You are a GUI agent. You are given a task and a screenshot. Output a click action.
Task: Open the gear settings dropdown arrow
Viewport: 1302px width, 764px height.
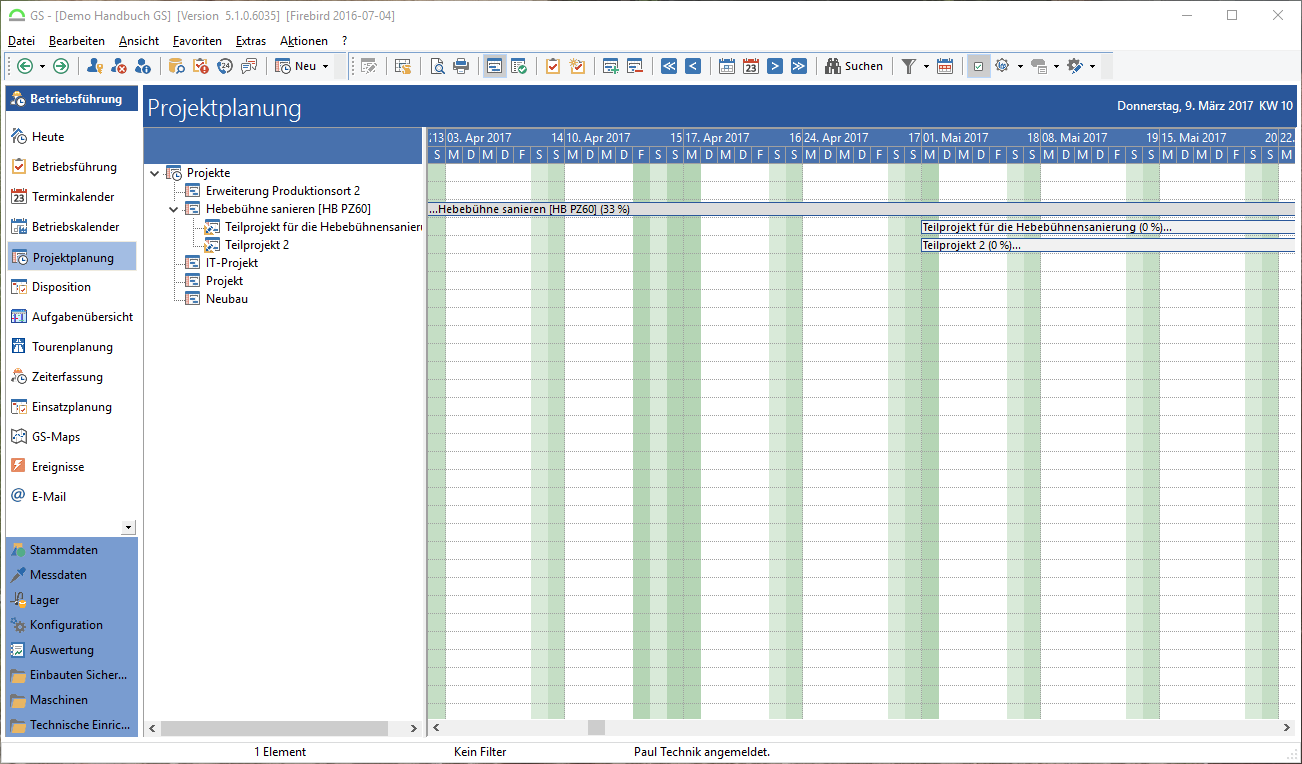click(1020, 66)
